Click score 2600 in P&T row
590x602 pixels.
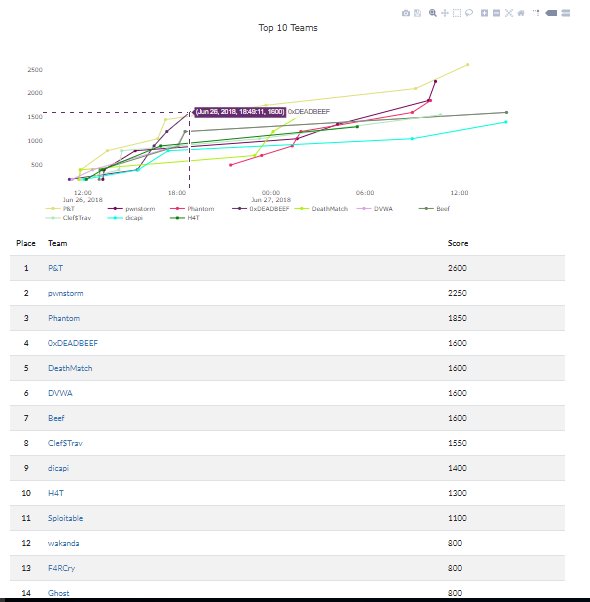457,268
